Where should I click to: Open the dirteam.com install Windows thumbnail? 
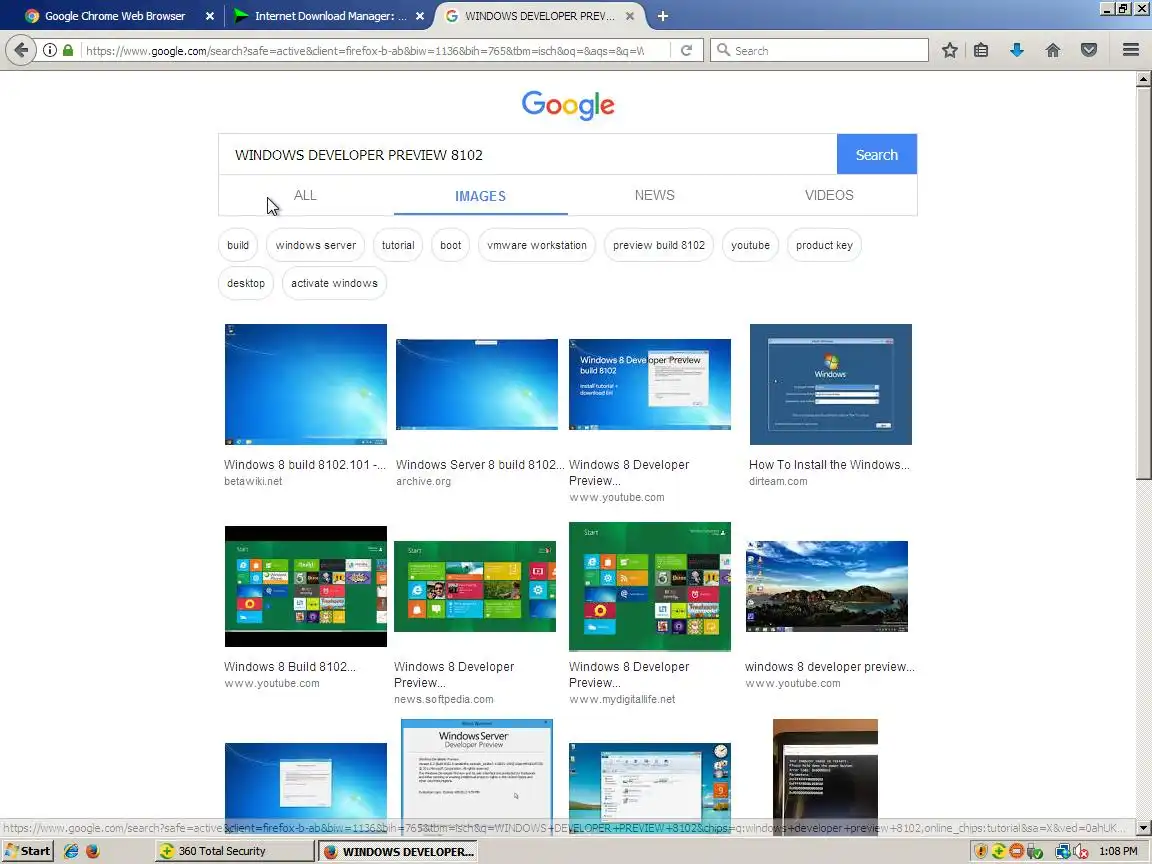(831, 384)
